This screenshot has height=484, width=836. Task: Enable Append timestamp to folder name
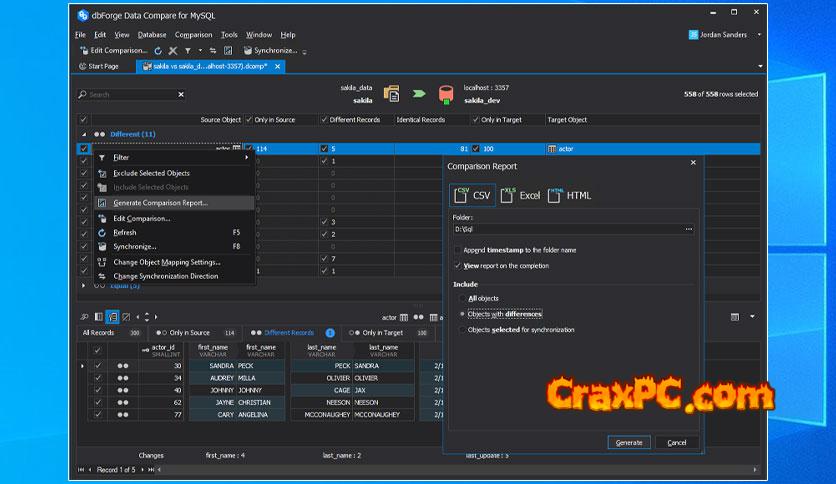coord(458,250)
